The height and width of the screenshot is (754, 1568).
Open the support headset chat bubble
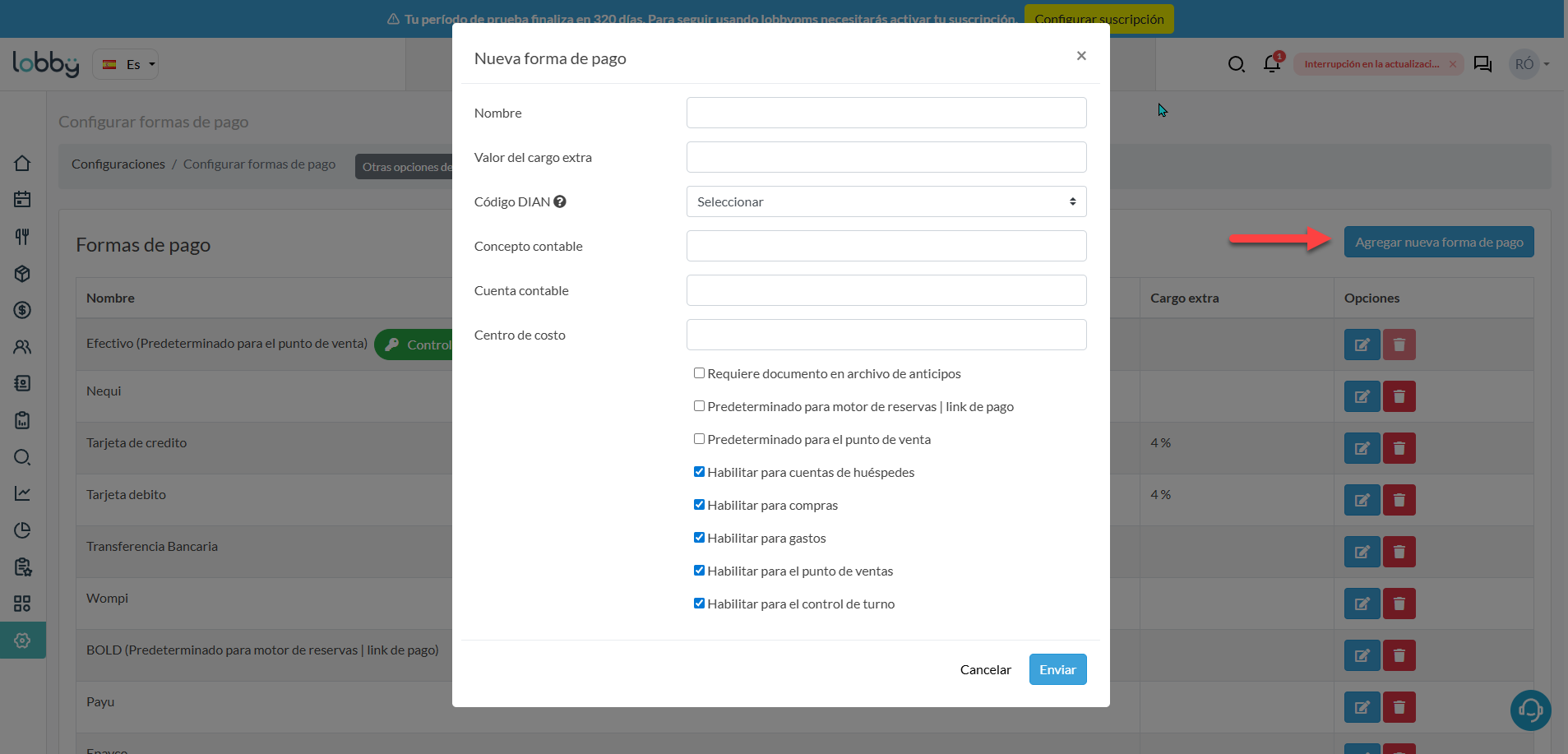click(1530, 710)
